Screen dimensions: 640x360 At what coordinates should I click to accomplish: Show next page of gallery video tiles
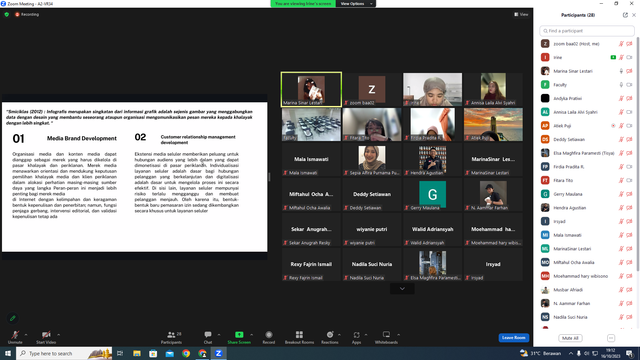coord(402,289)
